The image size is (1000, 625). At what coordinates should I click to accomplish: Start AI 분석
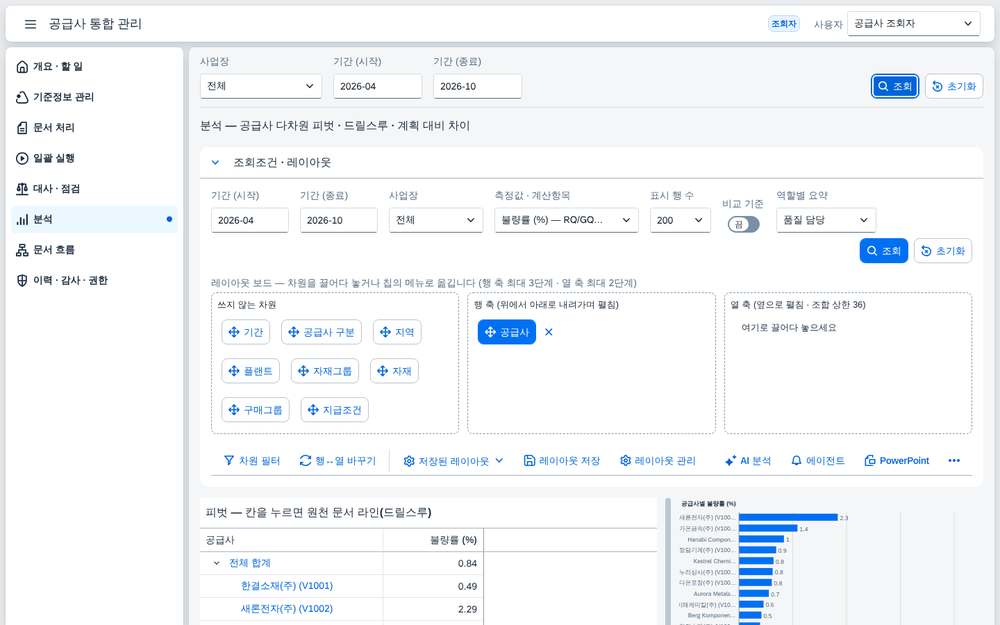[748, 460]
